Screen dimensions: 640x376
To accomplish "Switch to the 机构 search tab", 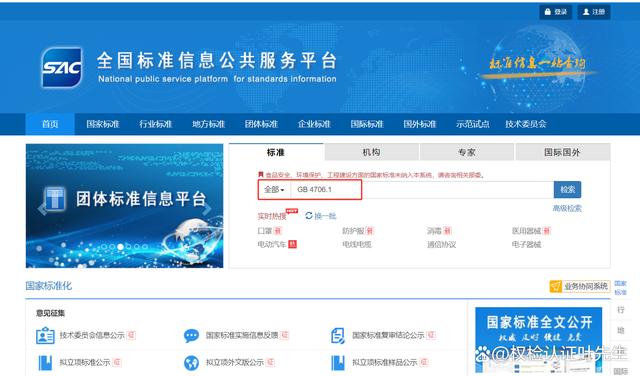I will pyautogui.click(x=371, y=152).
